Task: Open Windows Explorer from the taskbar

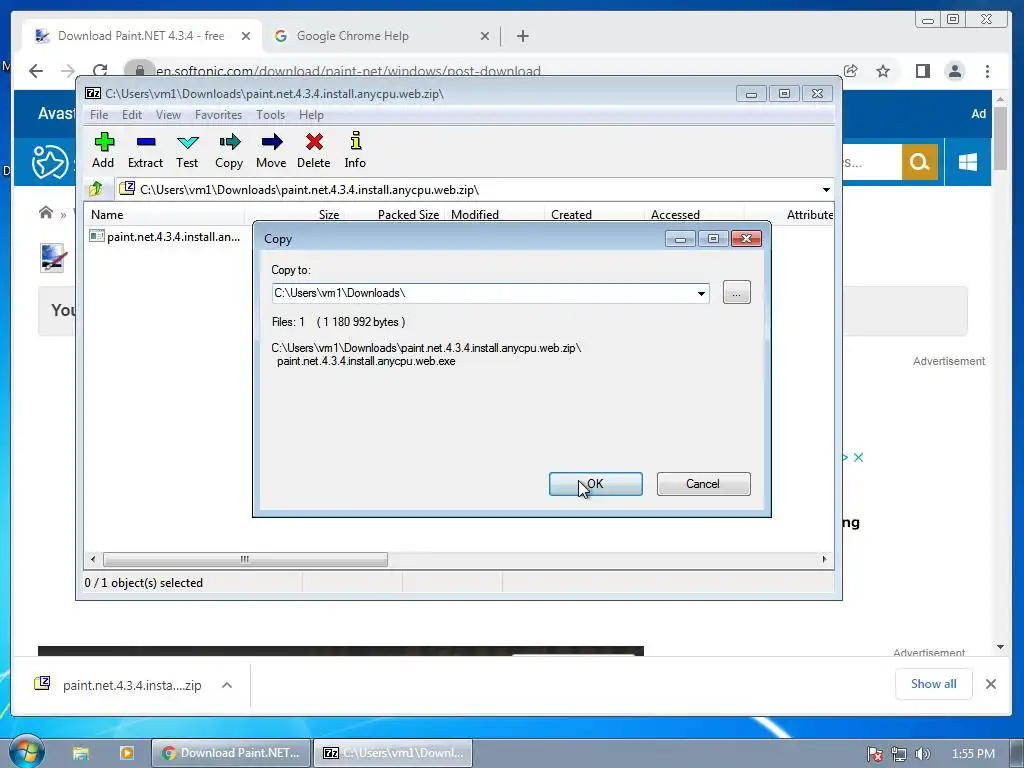Action: [81, 754]
